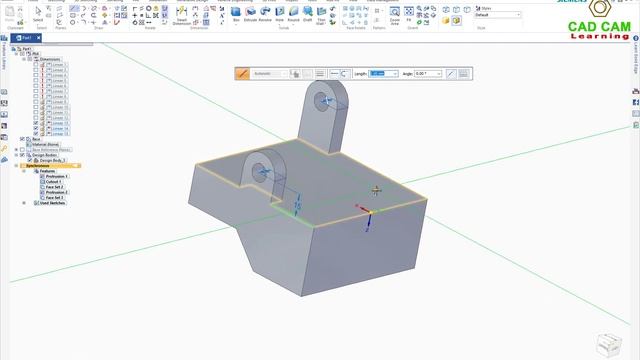
Task: Expand the Used Sketches node
Action: [24, 203]
